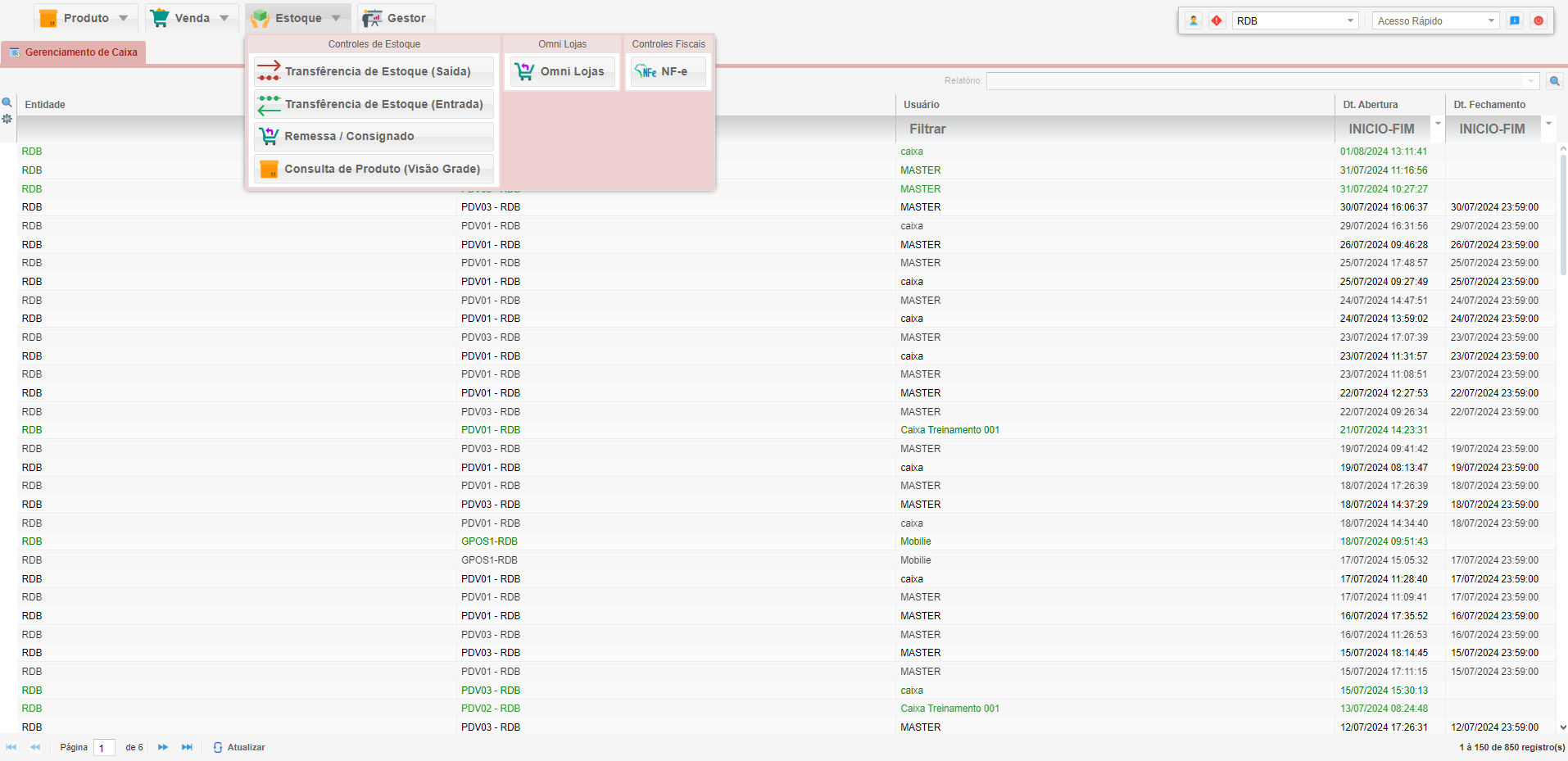Click the magnifier search icon beside Relatório
The width and height of the screenshot is (1568, 761).
[x=1554, y=81]
